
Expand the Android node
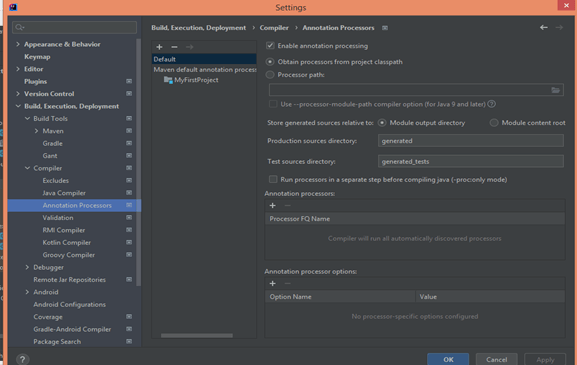(27, 292)
